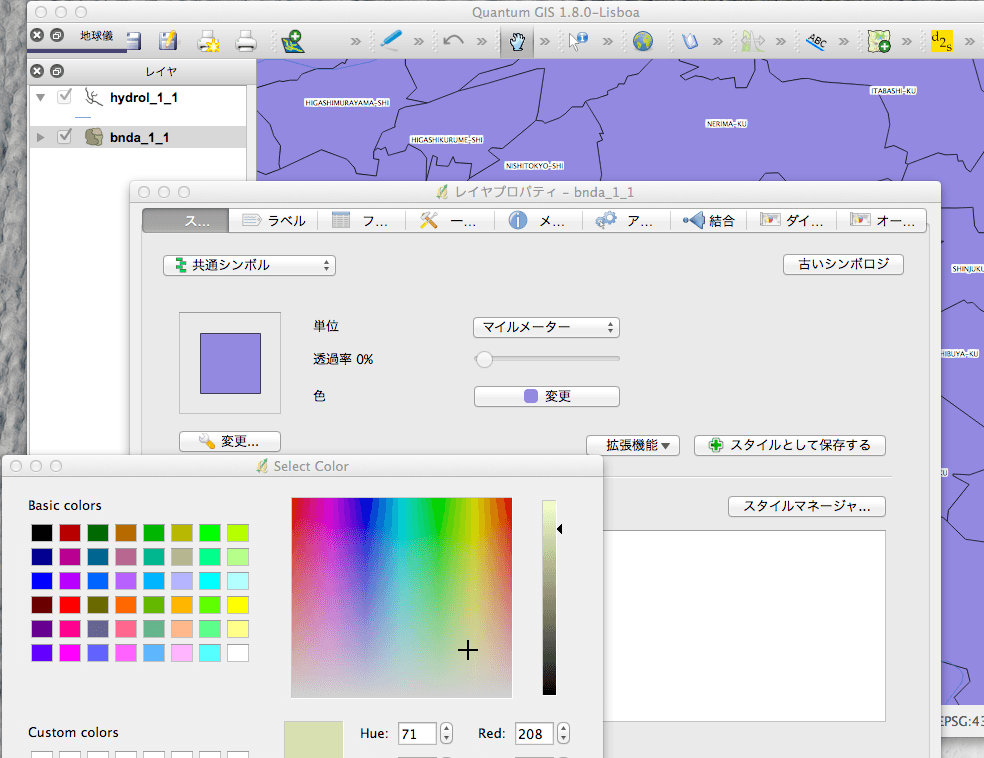
Task: Click the Save Project As icon
Action: click(168, 41)
